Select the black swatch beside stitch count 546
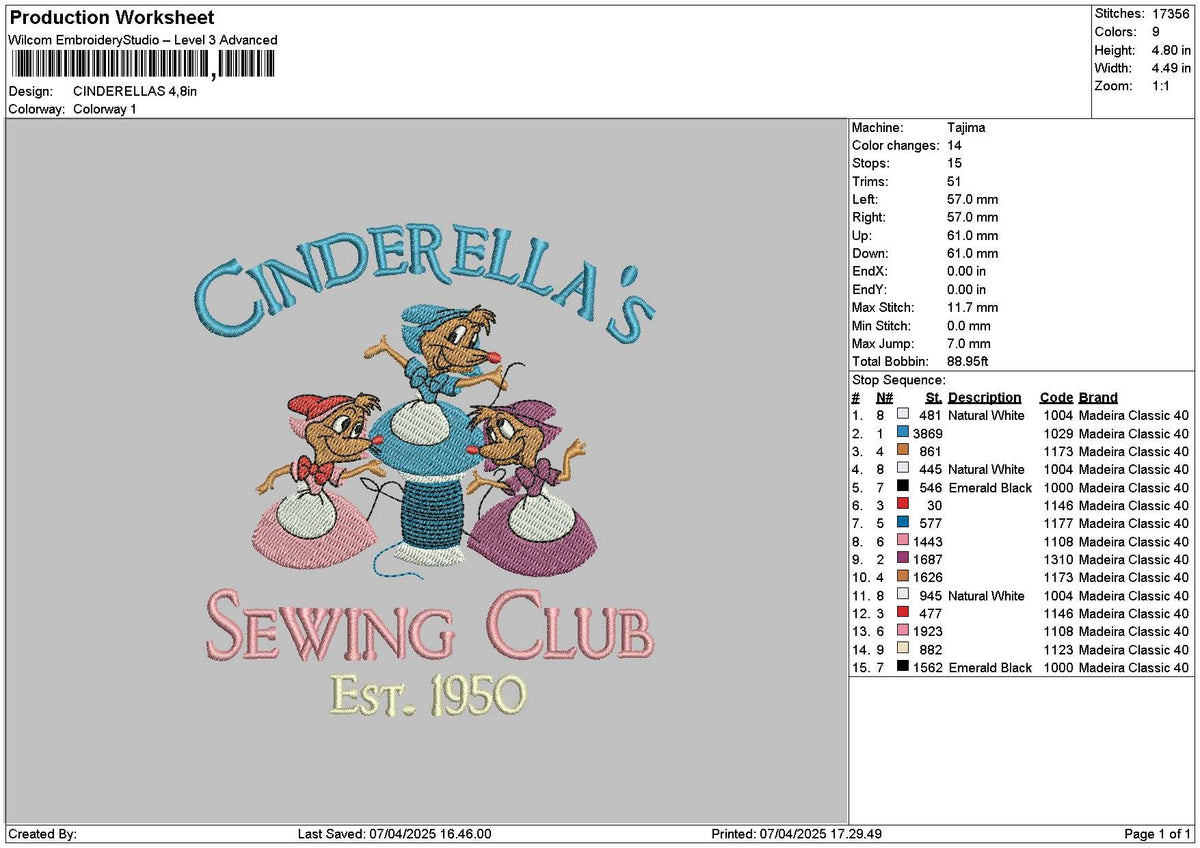 [903, 486]
